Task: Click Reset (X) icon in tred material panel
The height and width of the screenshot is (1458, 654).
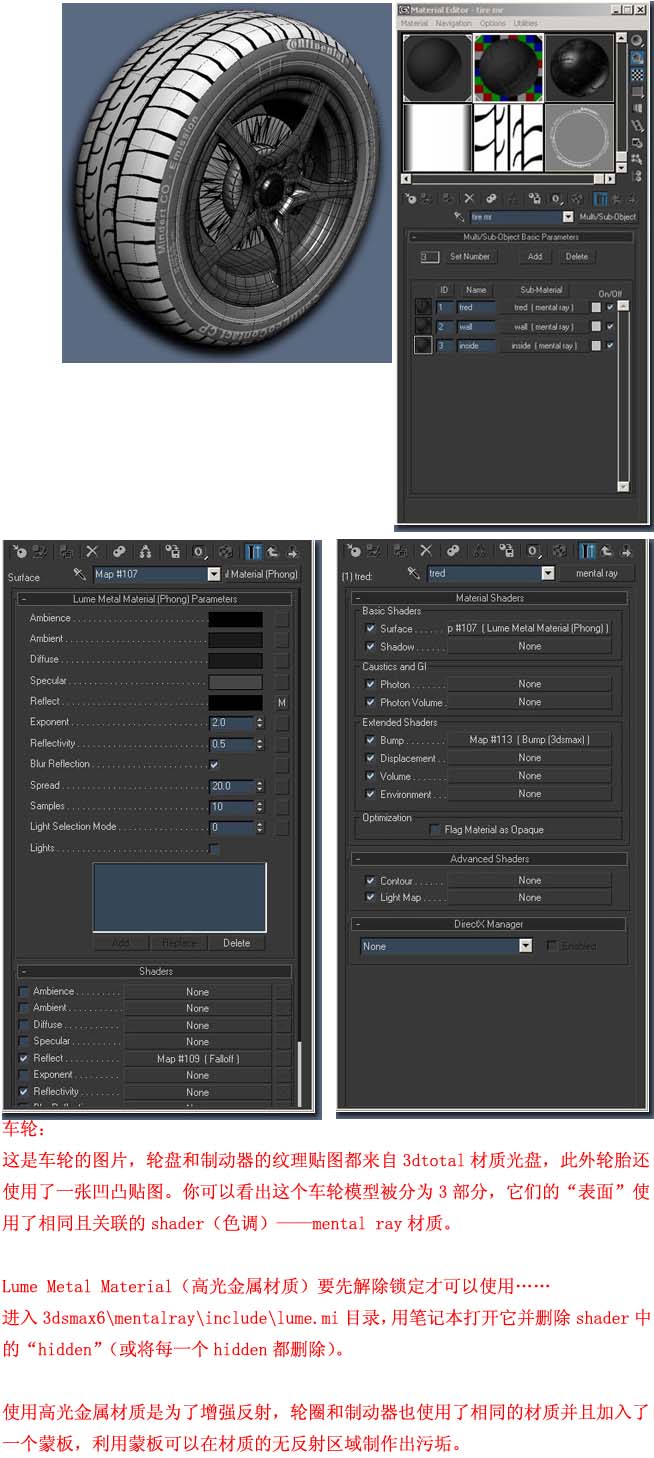Action: 426,550
